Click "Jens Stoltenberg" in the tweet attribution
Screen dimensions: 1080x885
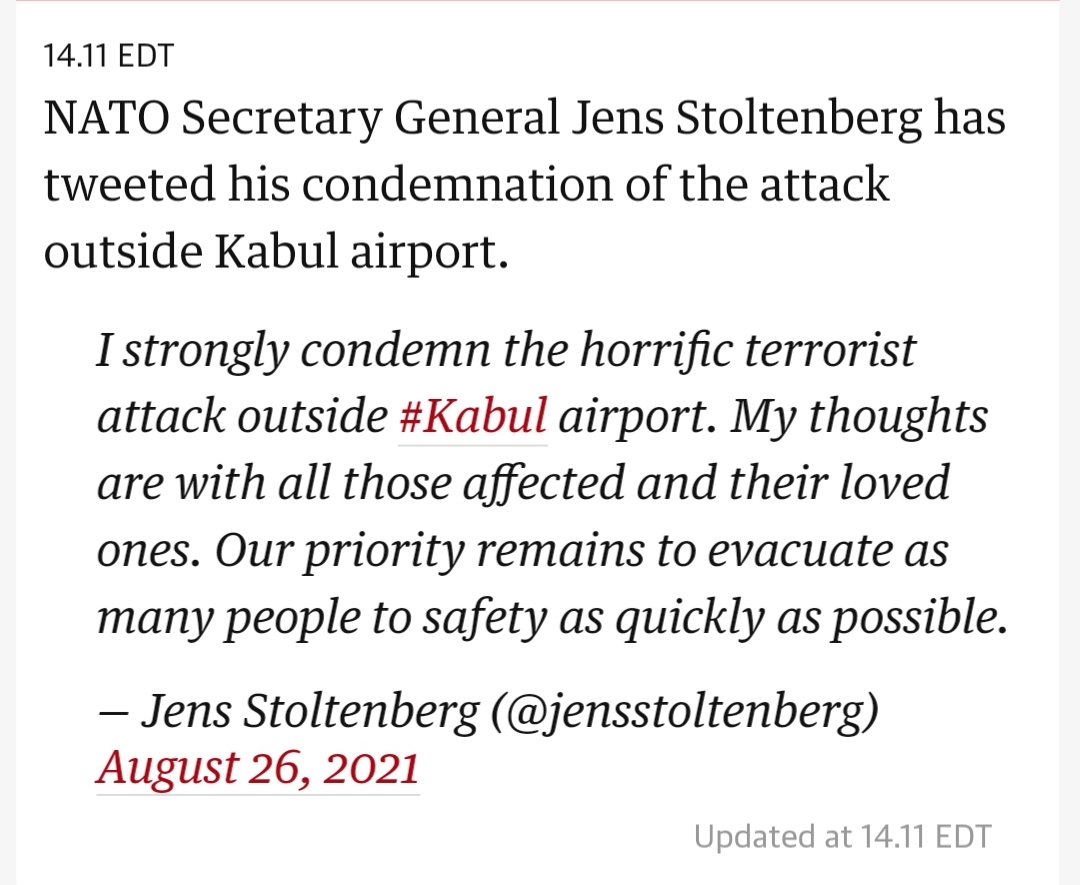310,711
